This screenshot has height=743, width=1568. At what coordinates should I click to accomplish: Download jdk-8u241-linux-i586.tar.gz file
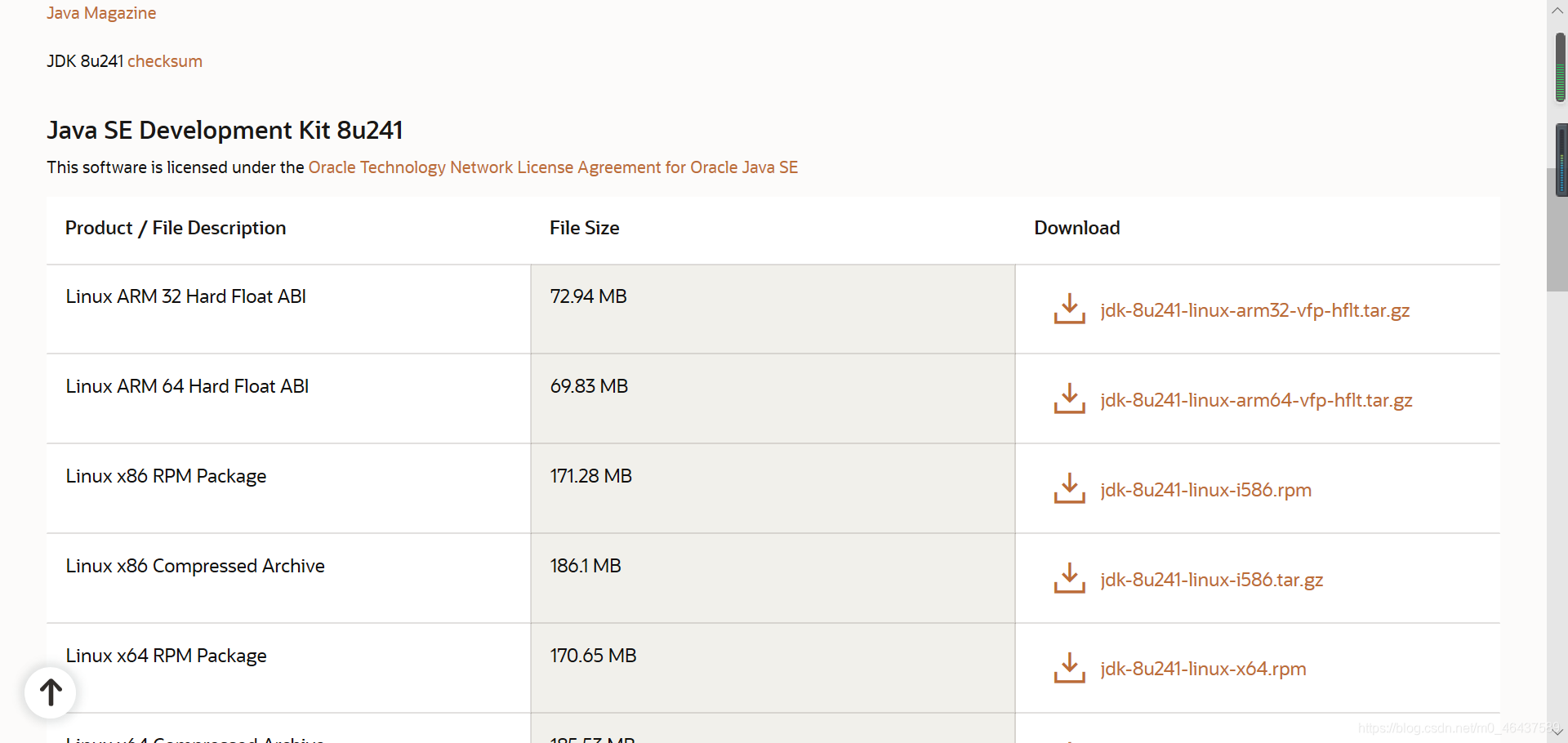tap(1211, 580)
